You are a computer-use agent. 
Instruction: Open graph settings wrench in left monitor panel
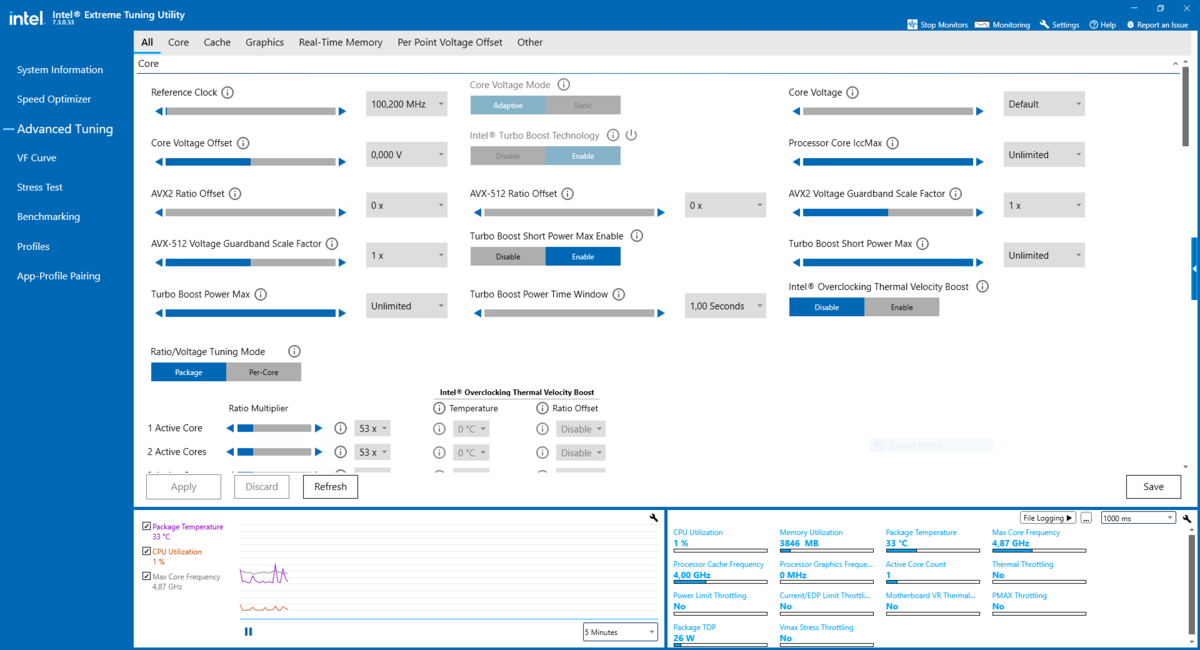coord(654,518)
